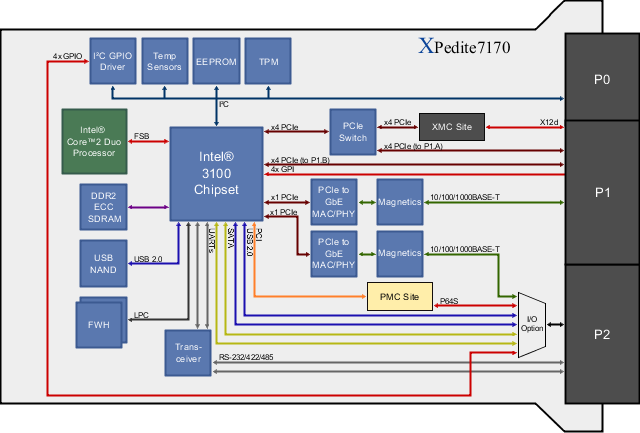This screenshot has width=640, height=433.
Task: Select the P1 connector block
Action: pos(602,192)
